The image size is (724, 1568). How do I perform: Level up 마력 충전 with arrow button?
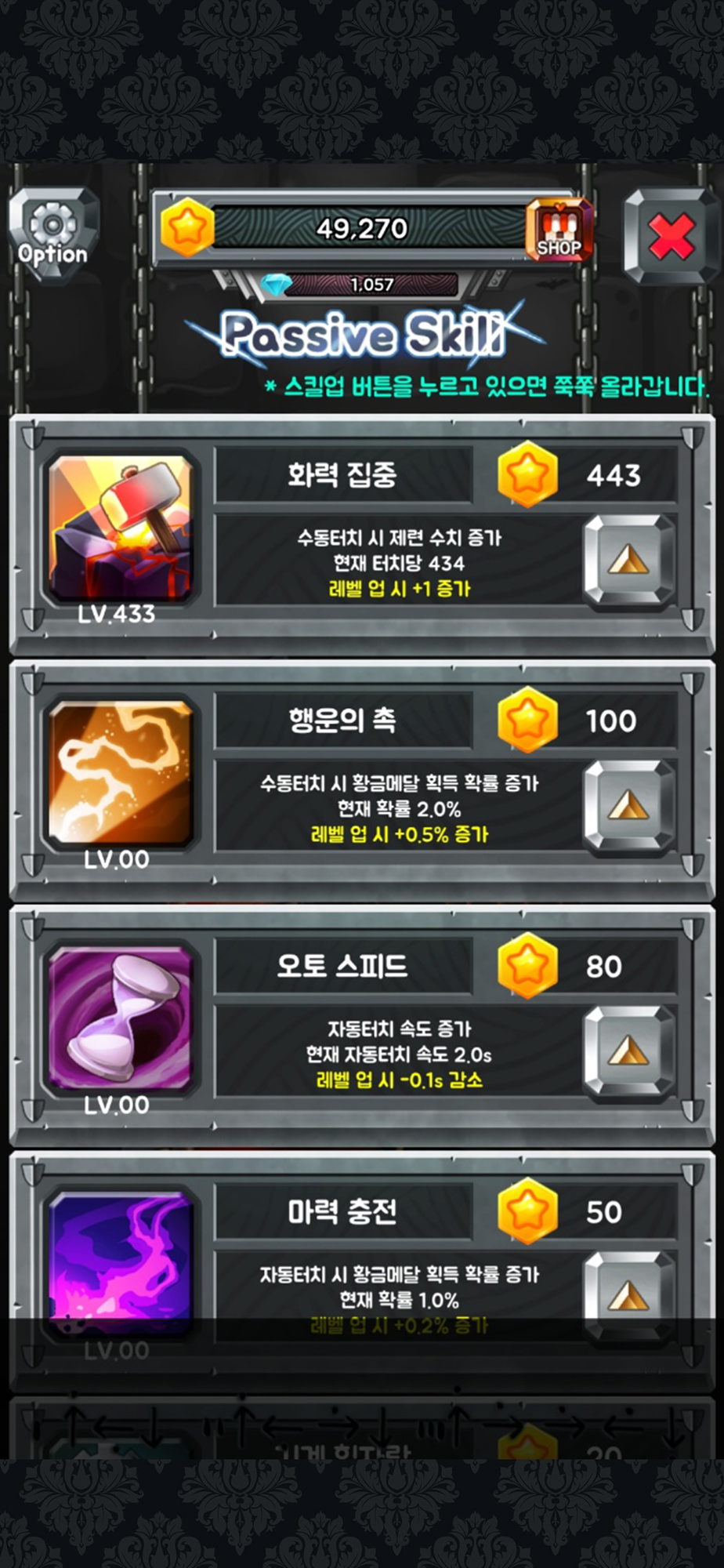628,1296
